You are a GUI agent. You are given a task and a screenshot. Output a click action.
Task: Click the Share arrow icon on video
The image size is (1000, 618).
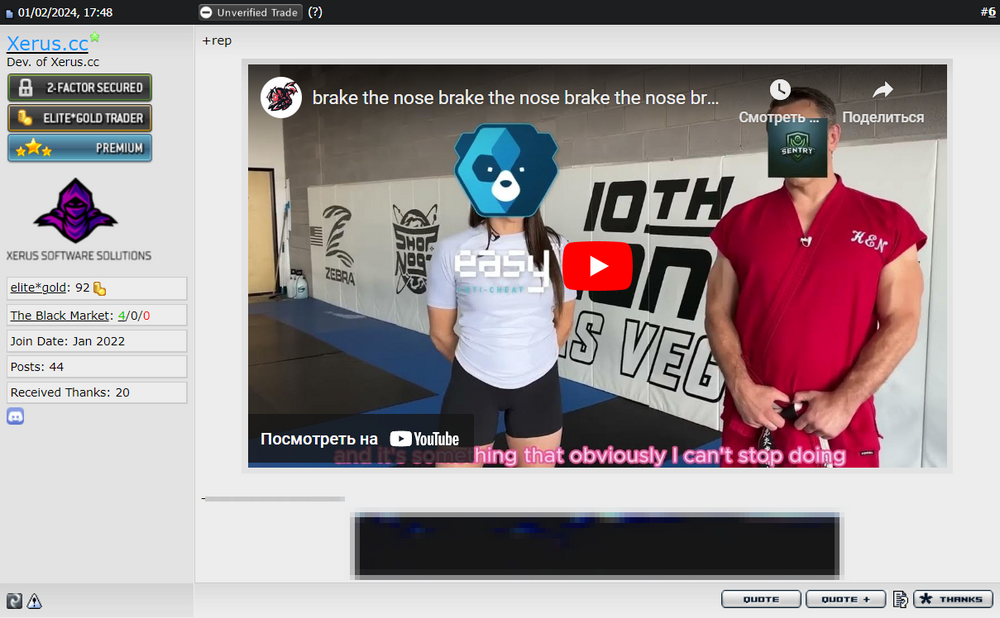point(883,90)
